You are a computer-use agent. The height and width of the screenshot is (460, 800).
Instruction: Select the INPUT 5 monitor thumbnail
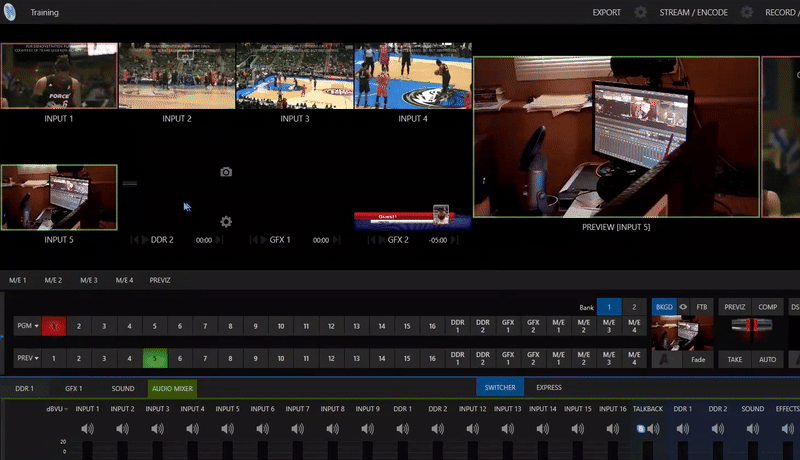point(59,197)
